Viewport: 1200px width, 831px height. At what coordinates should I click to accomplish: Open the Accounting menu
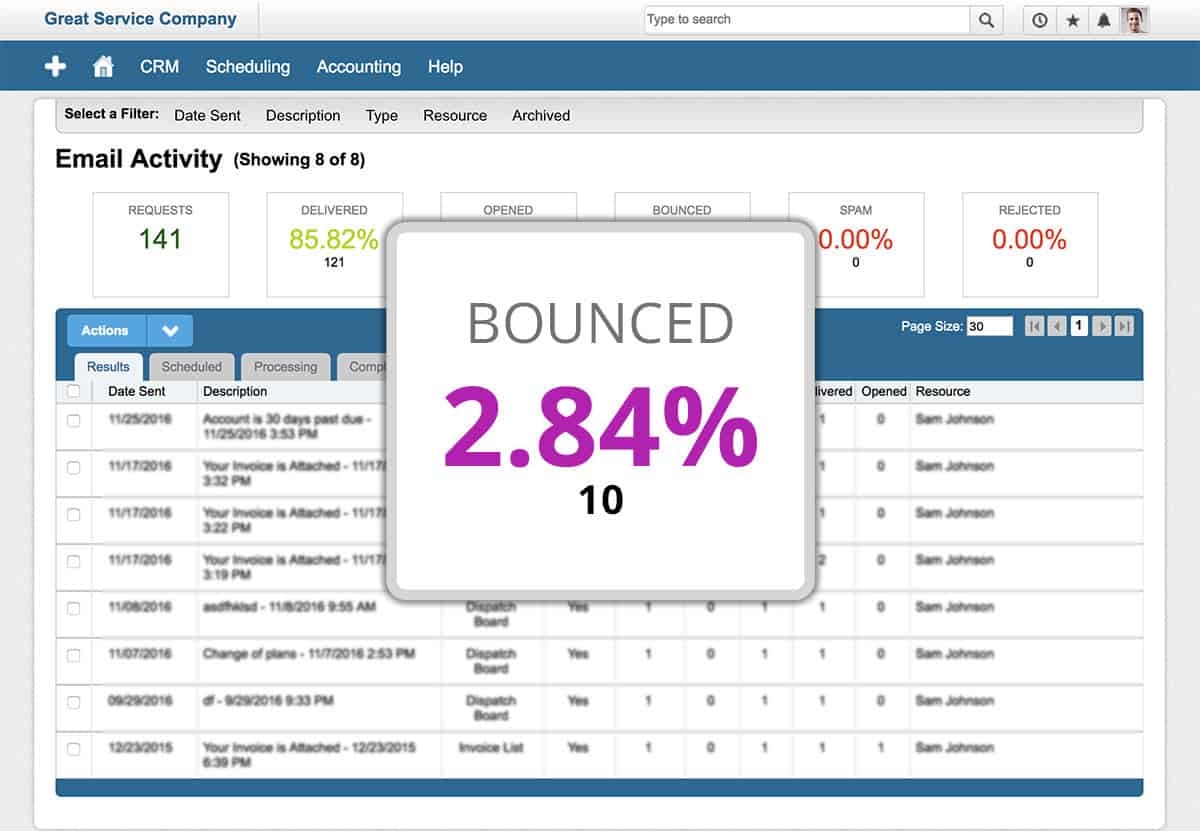[x=359, y=67]
